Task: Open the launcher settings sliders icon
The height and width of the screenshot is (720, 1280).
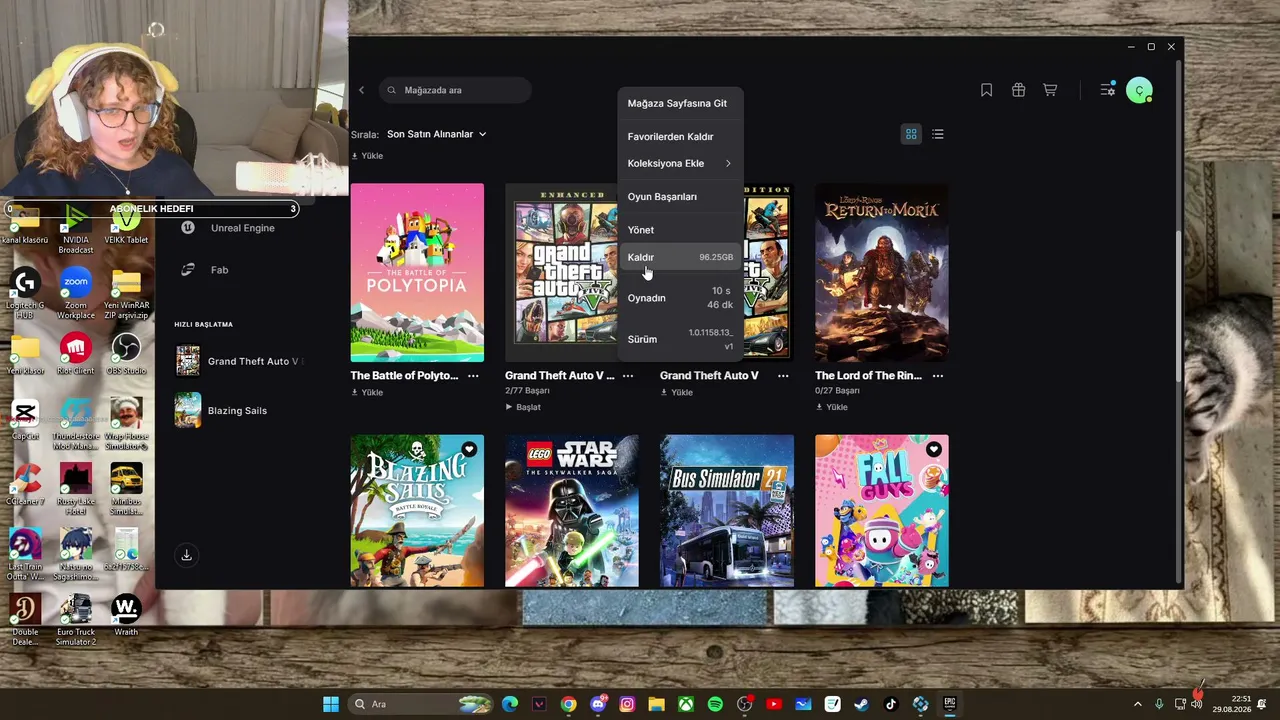Action: tap(1107, 90)
